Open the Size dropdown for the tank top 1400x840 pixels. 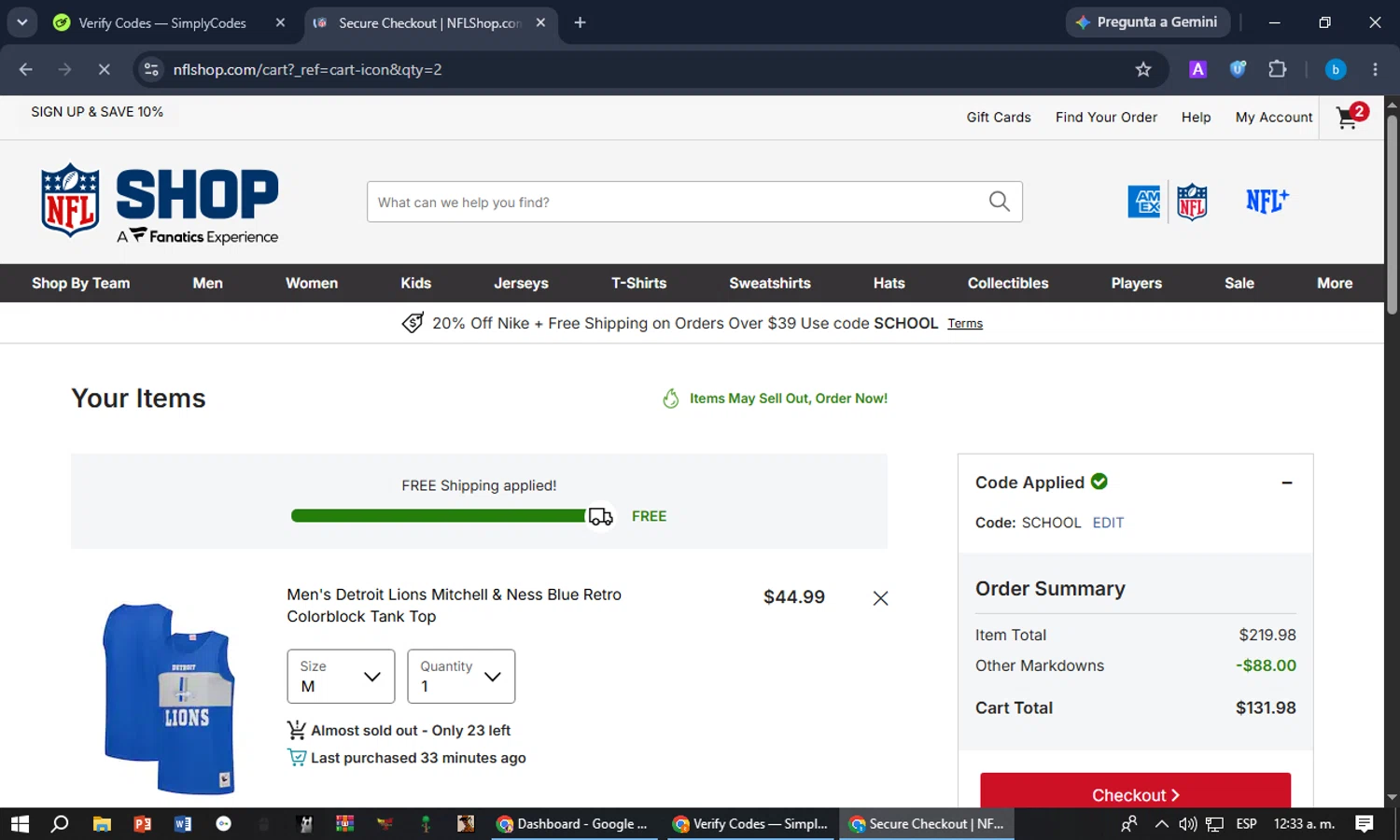click(341, 677)
